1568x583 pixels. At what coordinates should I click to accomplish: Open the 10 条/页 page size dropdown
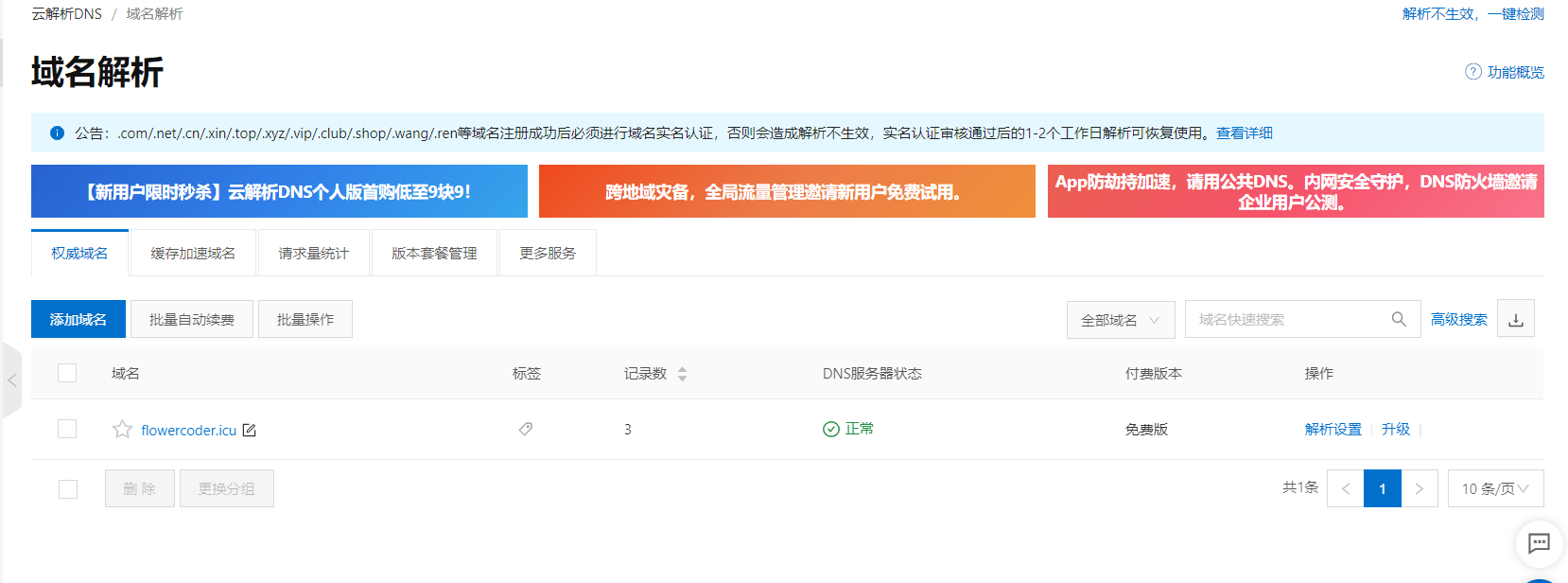pos(1495,488)
